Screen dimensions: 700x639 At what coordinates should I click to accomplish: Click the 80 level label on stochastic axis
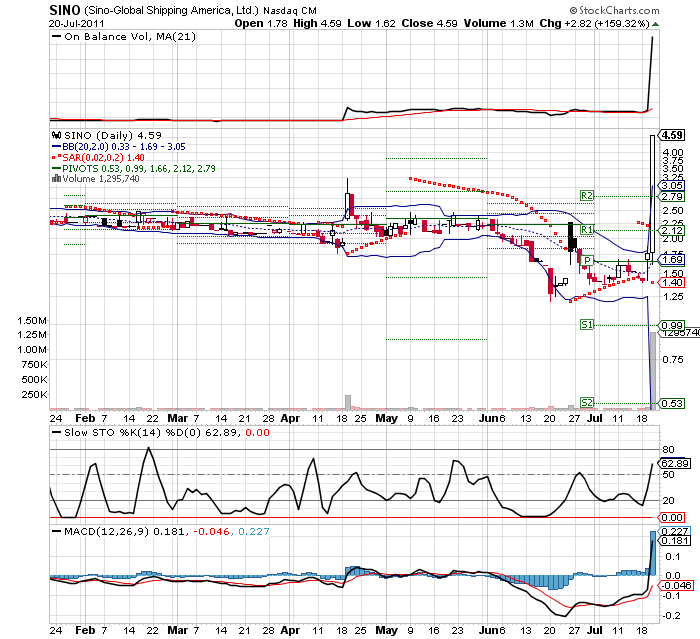pos(668,450)
